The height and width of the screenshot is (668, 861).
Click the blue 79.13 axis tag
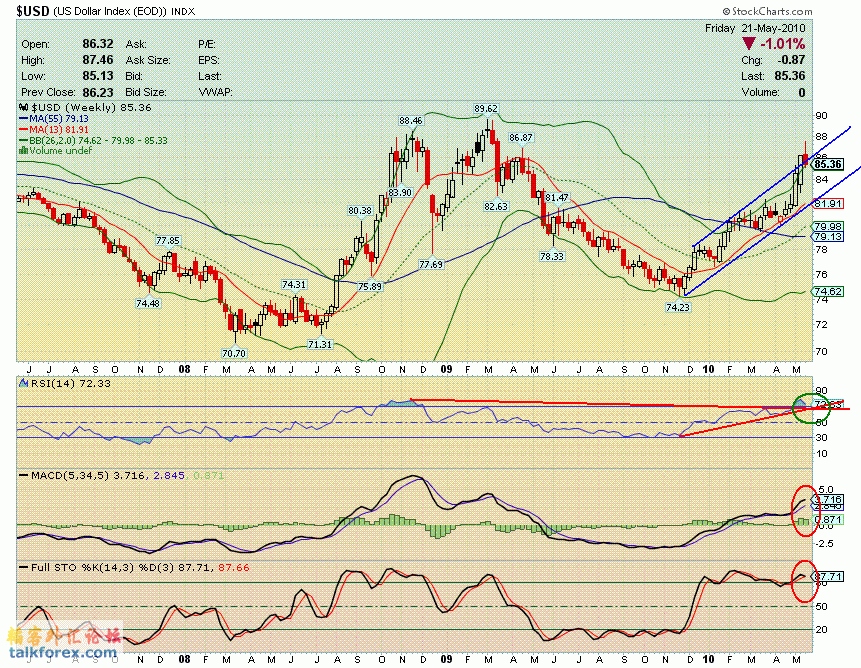(x=828, y=237)
